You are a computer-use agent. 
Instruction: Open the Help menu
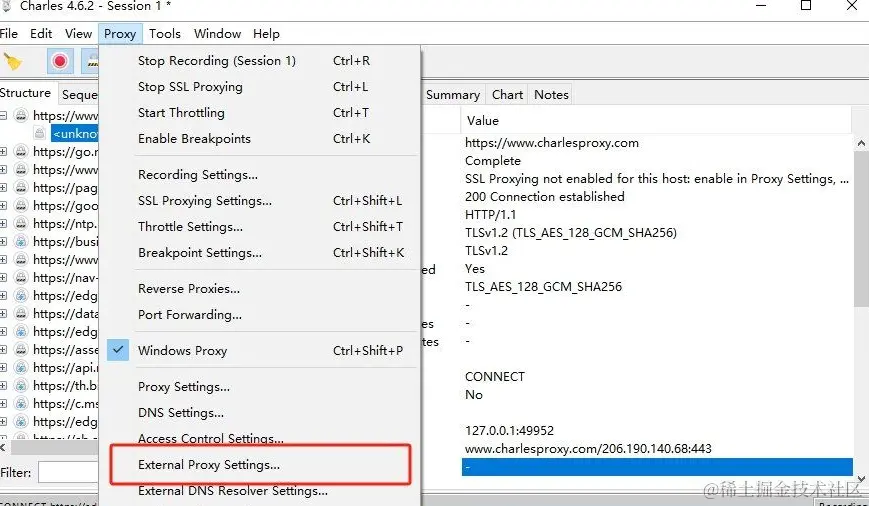(266, 34)
